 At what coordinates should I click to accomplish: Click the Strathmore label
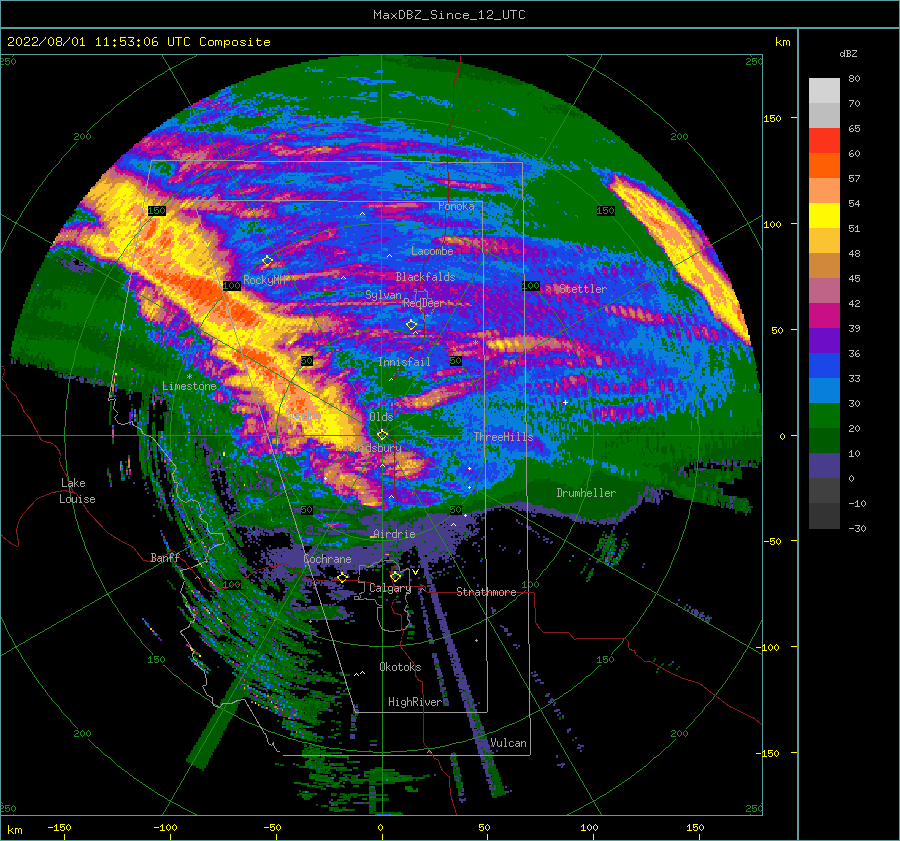pyautogui.click(x=486, y=592)
